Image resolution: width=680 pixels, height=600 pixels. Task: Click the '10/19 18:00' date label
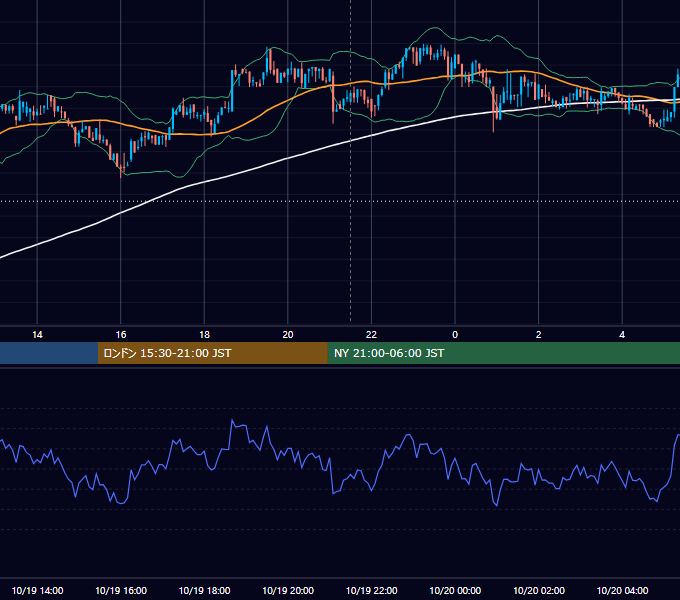pos(204,590)
